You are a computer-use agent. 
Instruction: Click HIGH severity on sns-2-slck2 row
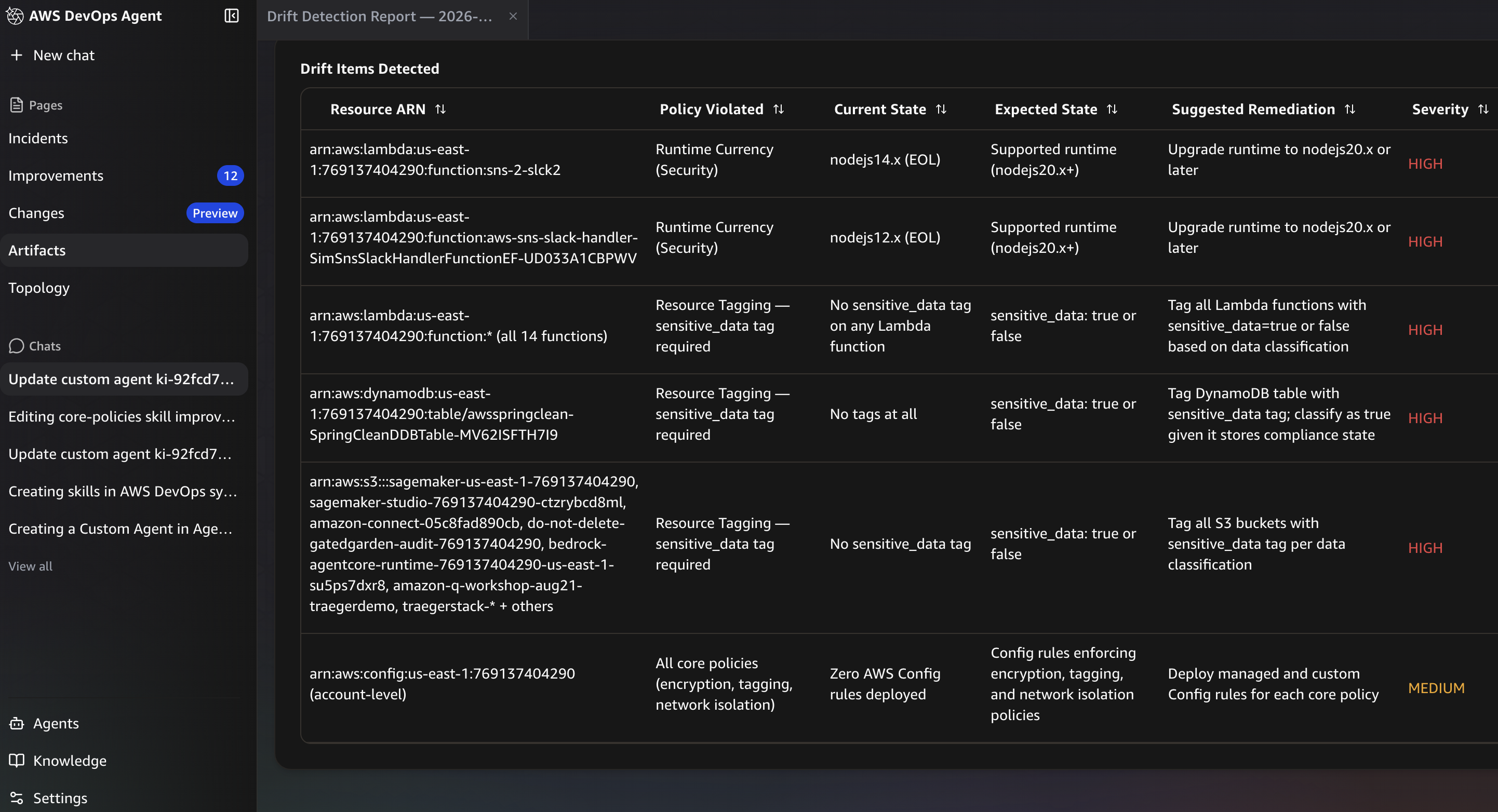(1425, 164)
